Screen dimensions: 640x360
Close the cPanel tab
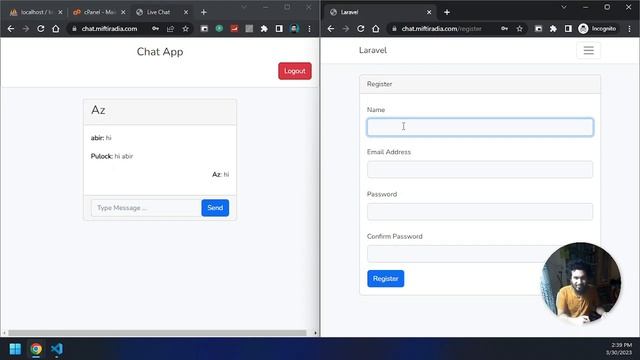[123, 12]
